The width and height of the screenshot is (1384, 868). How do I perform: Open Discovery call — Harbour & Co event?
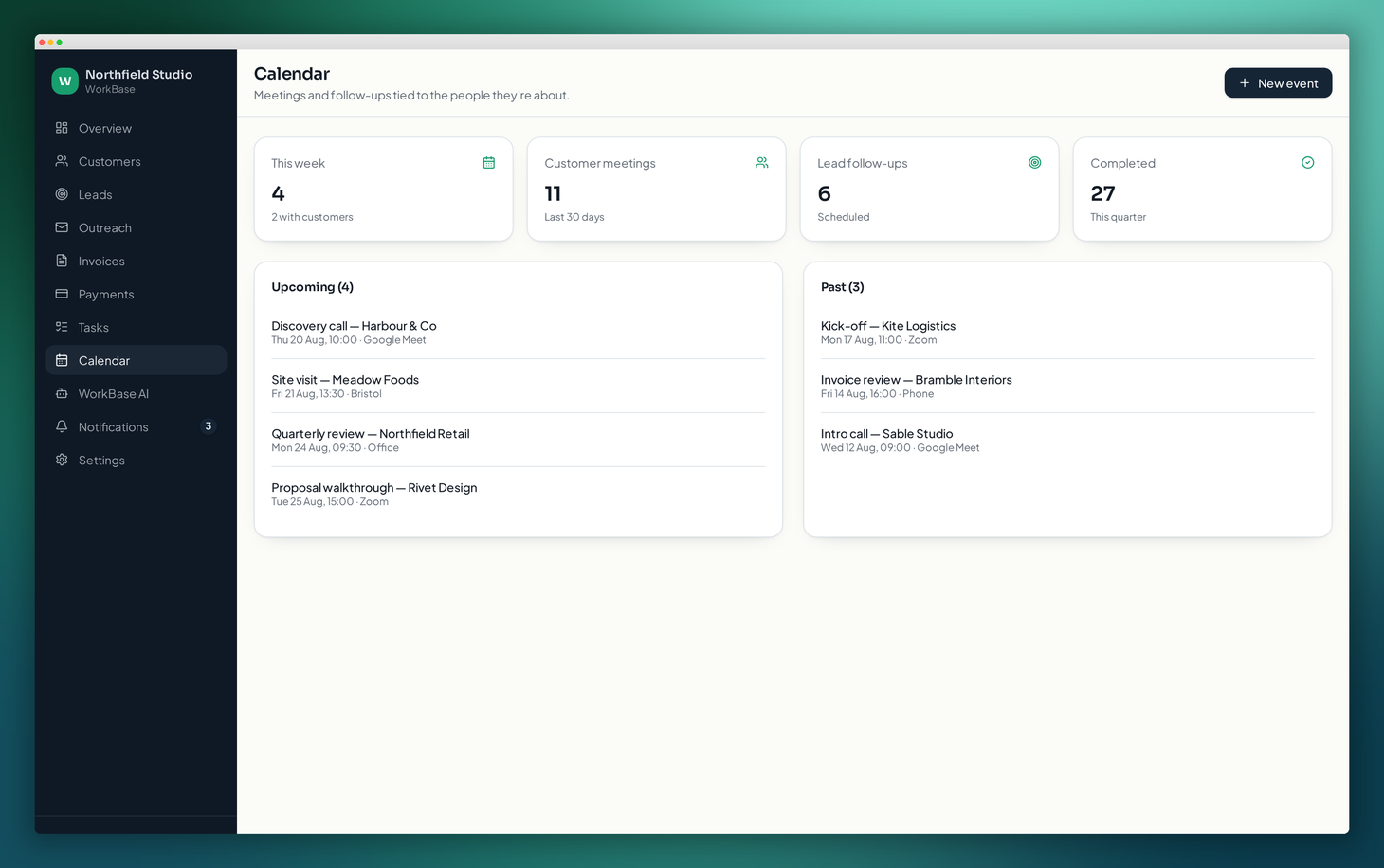(x=354, y=326)
